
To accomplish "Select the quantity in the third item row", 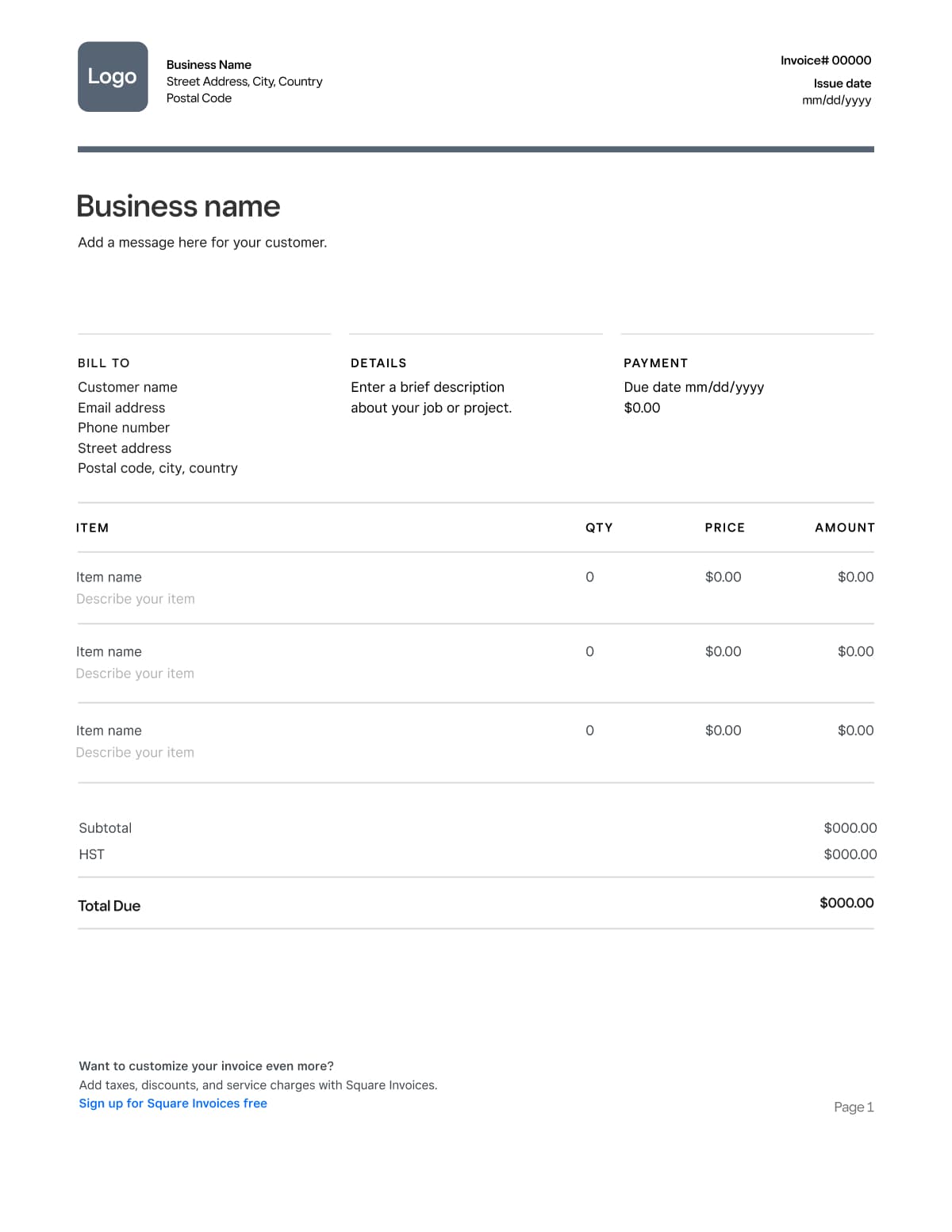I will click(589, 731).
